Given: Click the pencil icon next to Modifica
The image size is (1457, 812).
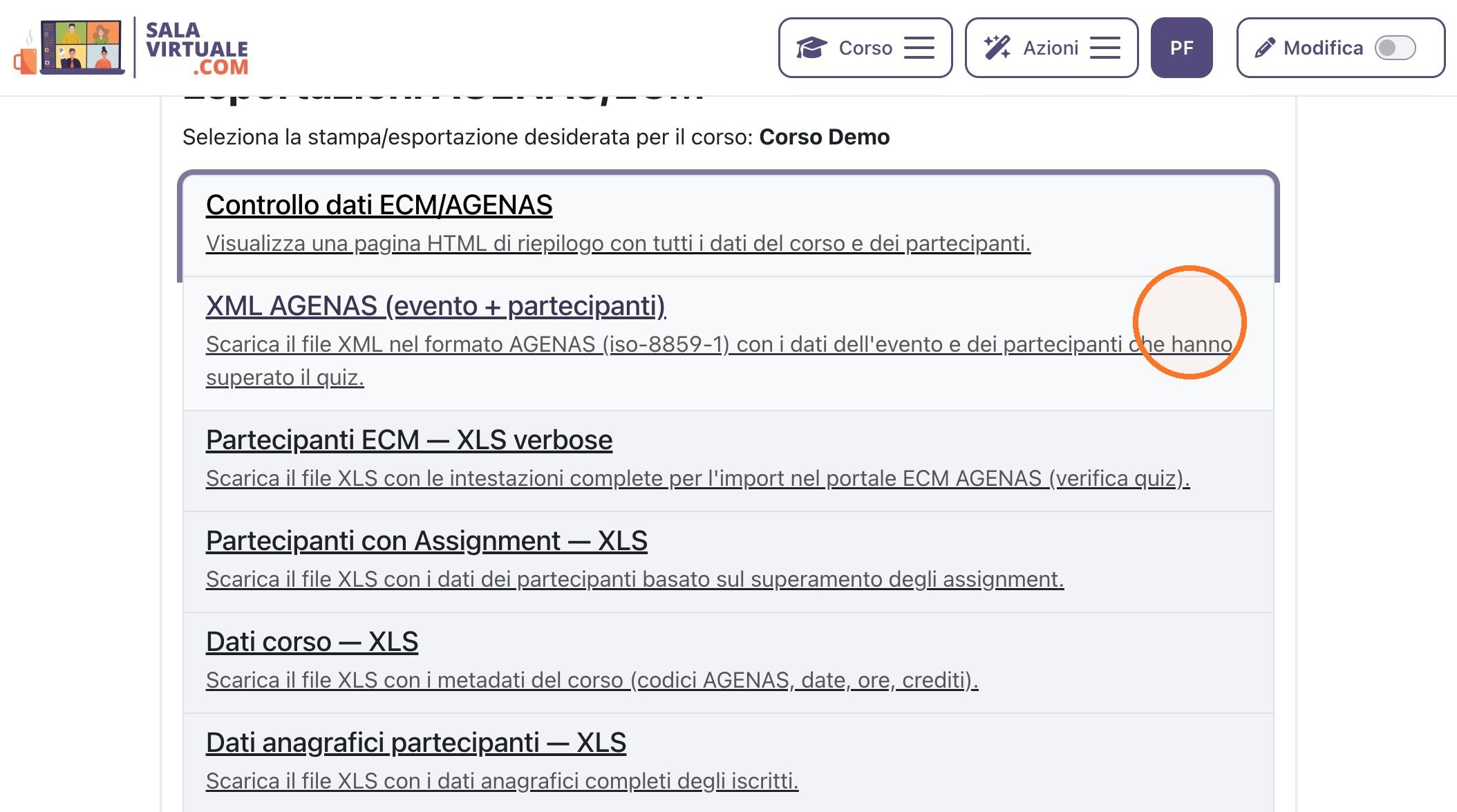Looking at the screenshot, I should pyautogui.click(x=1265, y=48).
